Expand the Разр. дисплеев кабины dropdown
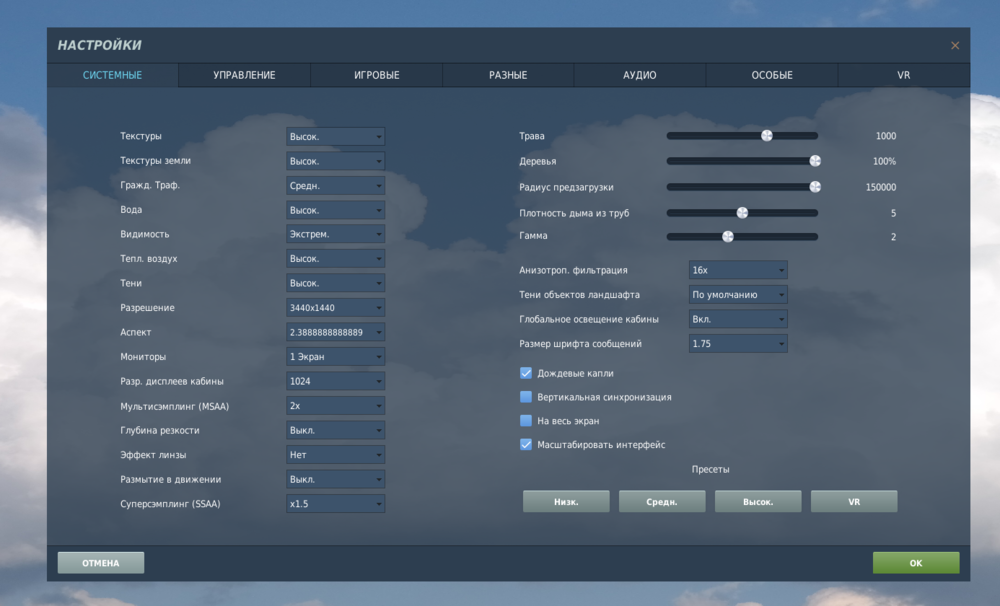Screen dimensions: 1000x606 click(335, 381)
